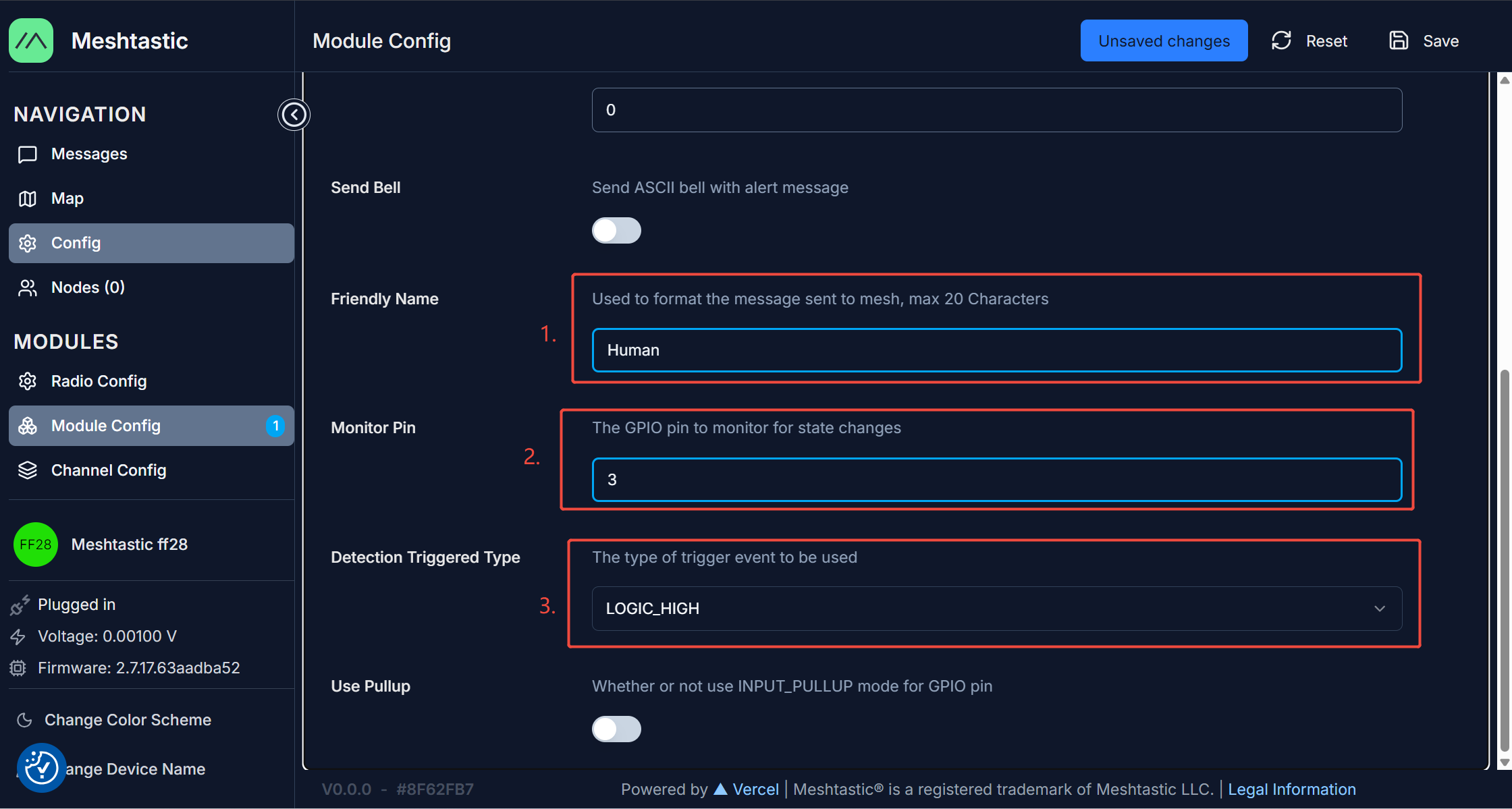The image size is (1512, 809).
Task: Click the Module Config notification badge
Action: pos(275,426)
